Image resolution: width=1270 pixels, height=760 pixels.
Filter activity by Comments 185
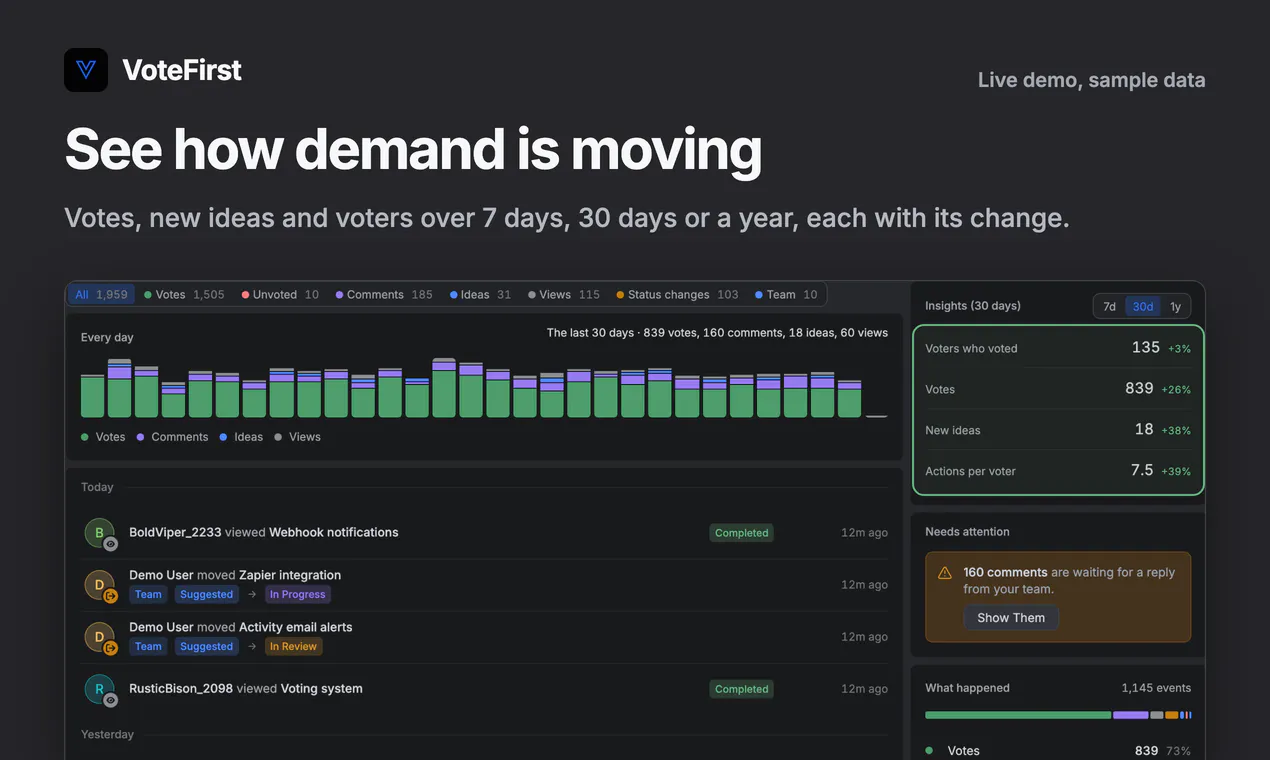point(384,295)
